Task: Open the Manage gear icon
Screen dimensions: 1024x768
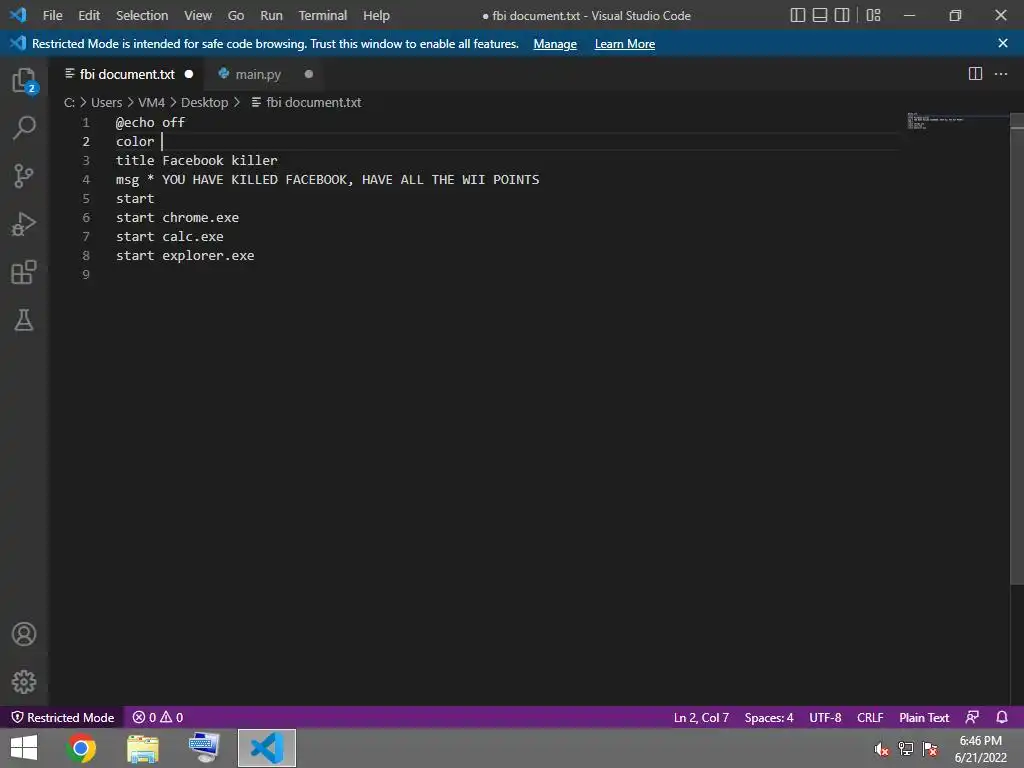Action: point(24,682)
